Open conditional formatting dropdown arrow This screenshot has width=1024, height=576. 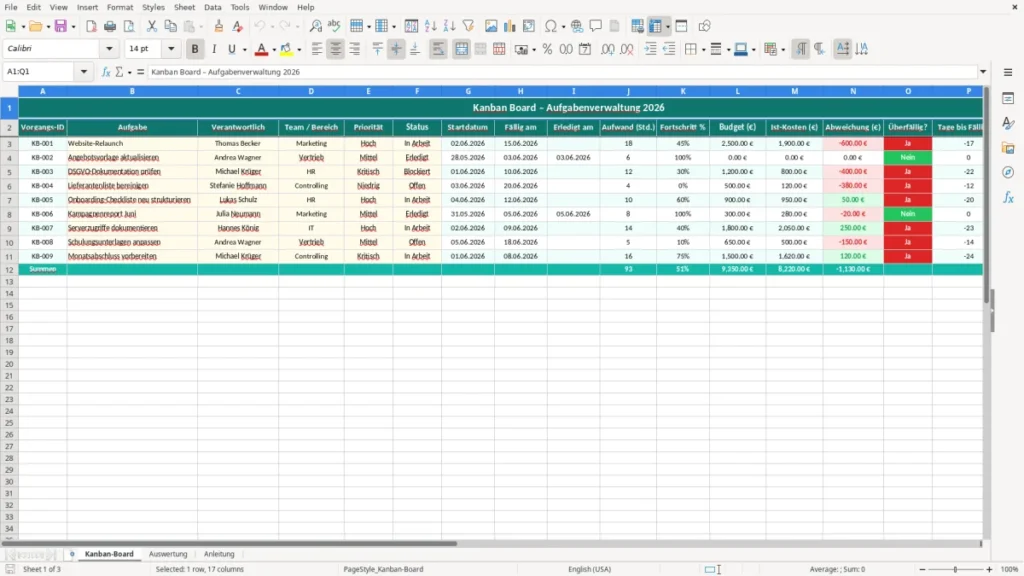tap(782, 50)
